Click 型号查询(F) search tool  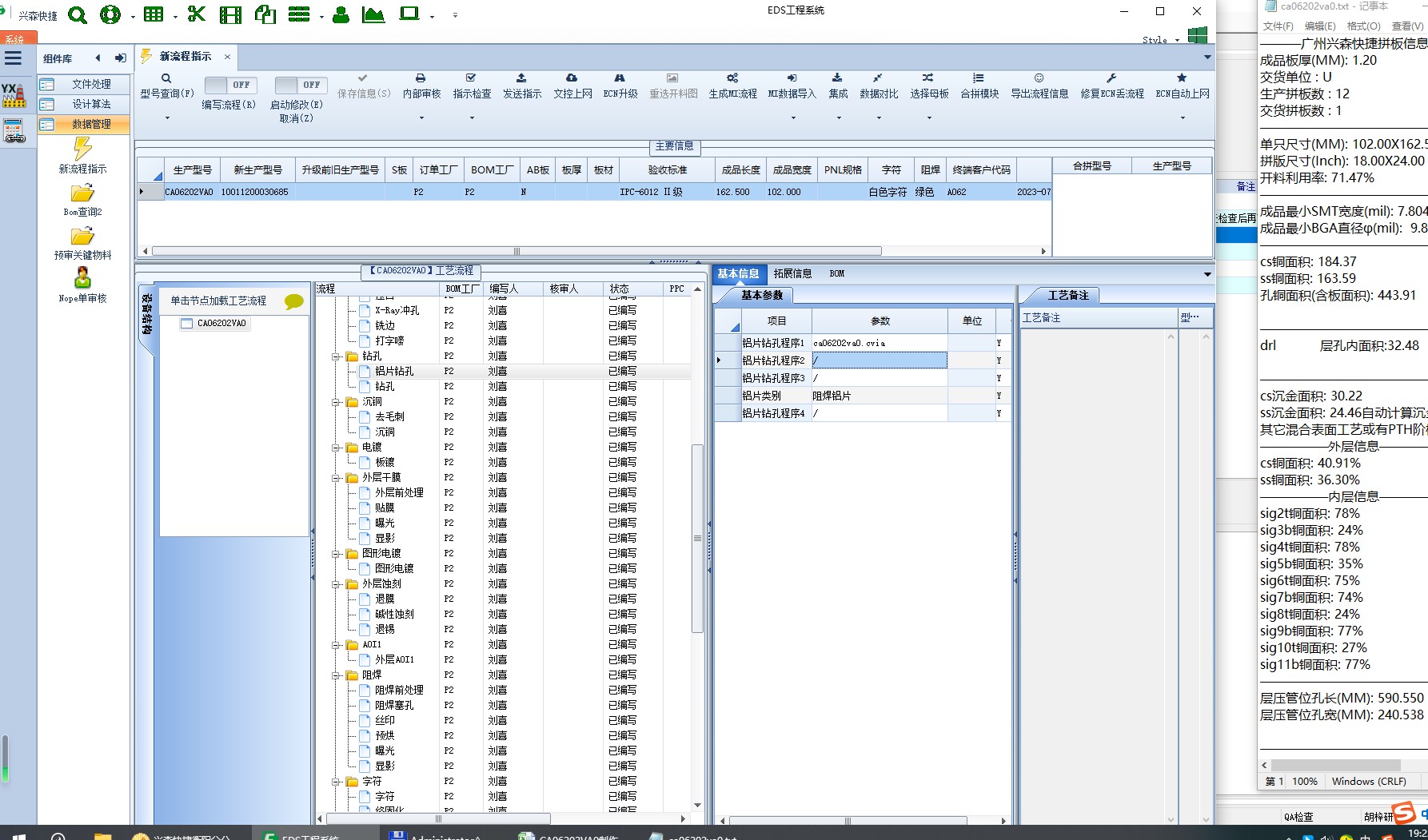(x=167, y=86)
